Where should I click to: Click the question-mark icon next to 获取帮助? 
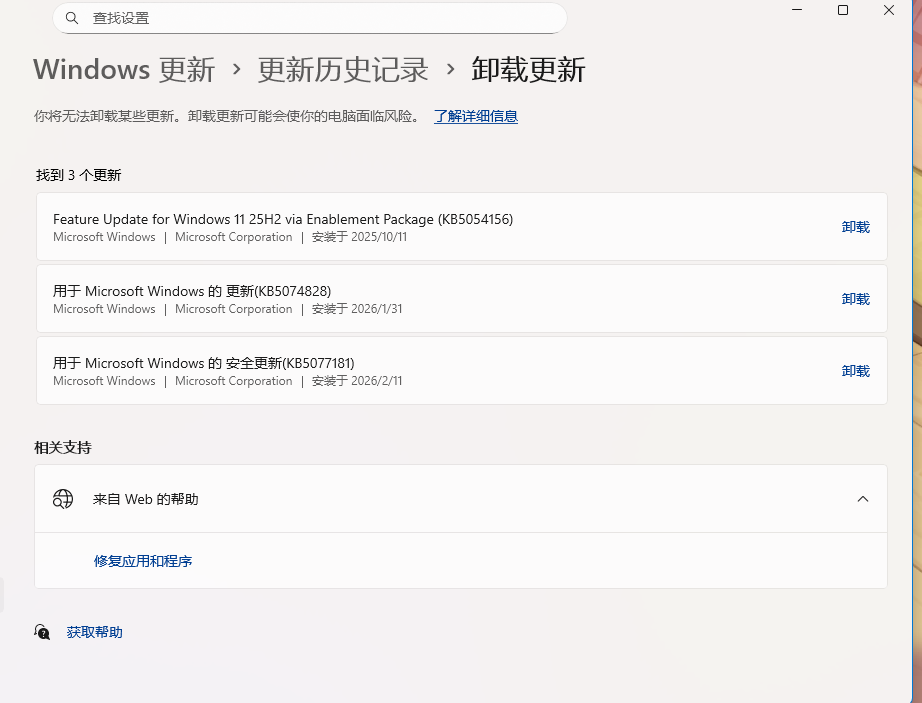point(41,632)
